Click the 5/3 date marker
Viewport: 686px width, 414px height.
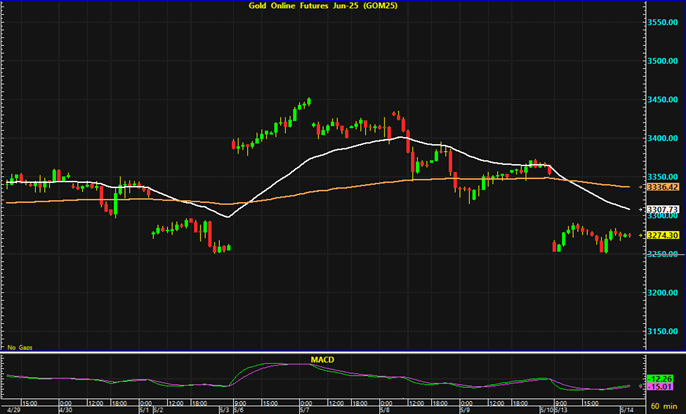tap(225, 409)
